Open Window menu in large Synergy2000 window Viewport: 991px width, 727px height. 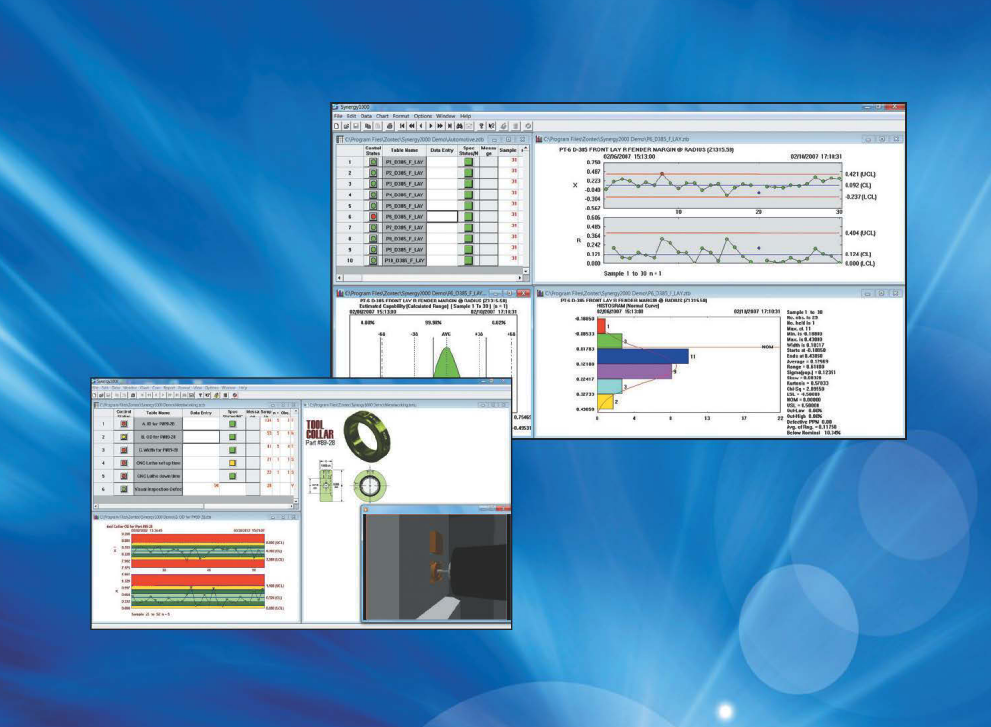(x=446, y=116)
